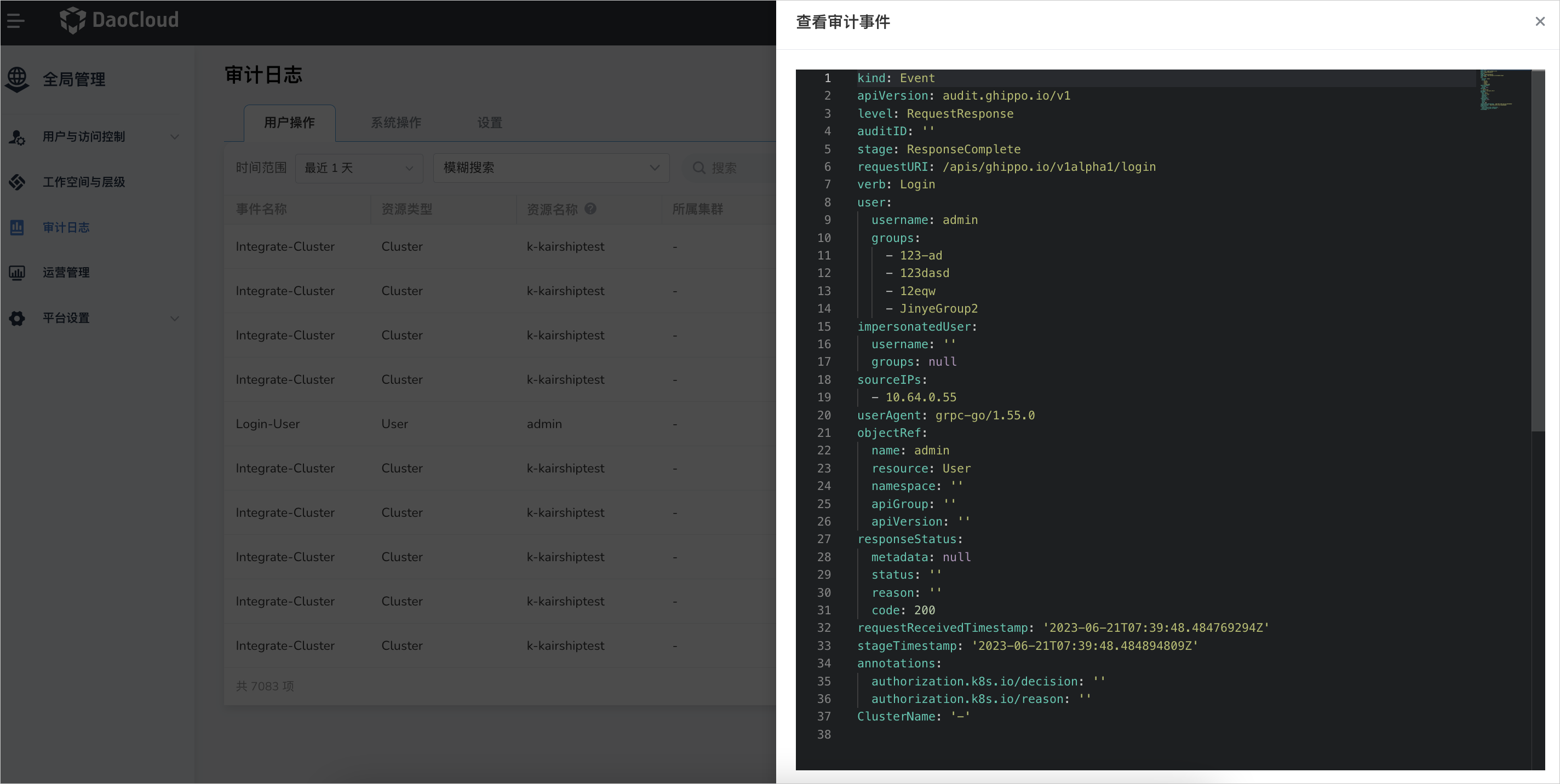Screen dimensions: 1560x784
Task: Click source IP 10.64.0.55 line
Action: click(x=914, y=397)
